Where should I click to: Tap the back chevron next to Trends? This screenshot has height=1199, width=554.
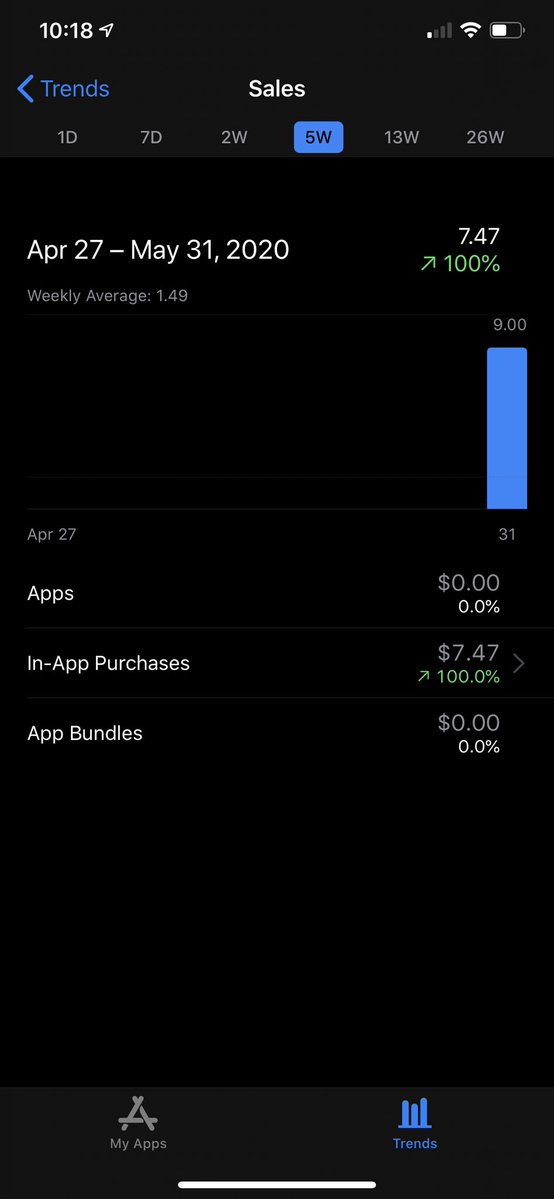pos(25,89)
